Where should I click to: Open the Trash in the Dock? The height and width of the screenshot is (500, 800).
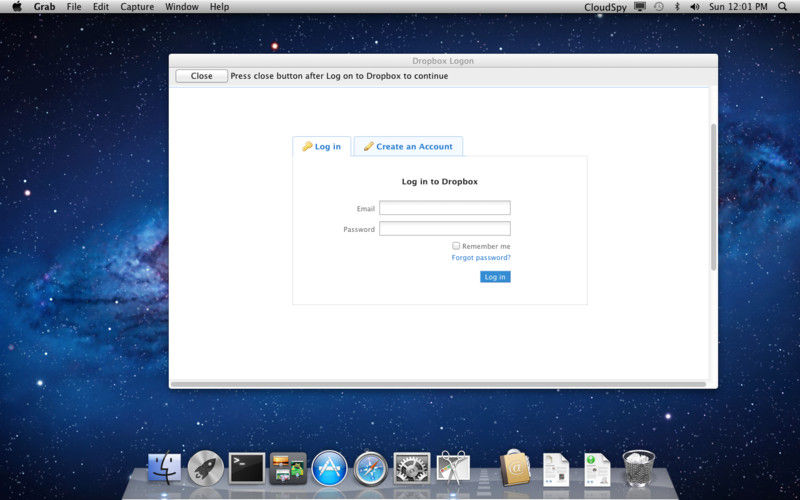[638, 468]
